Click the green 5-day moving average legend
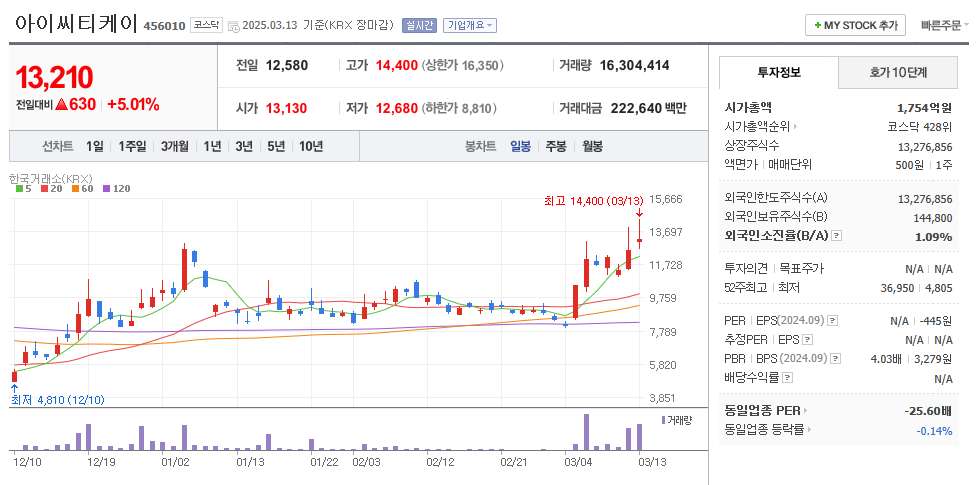The height and width of the screenshot is (485, 977). (24, 188)
